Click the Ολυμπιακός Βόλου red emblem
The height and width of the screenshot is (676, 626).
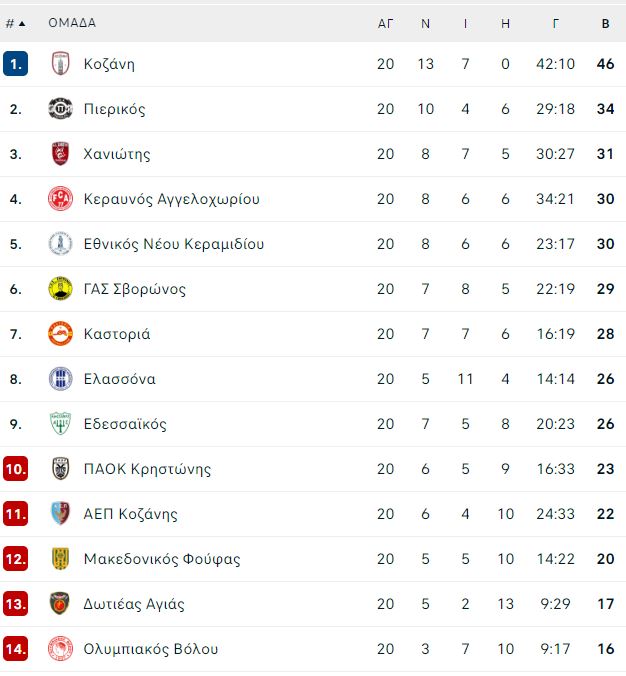click(60, 649)
